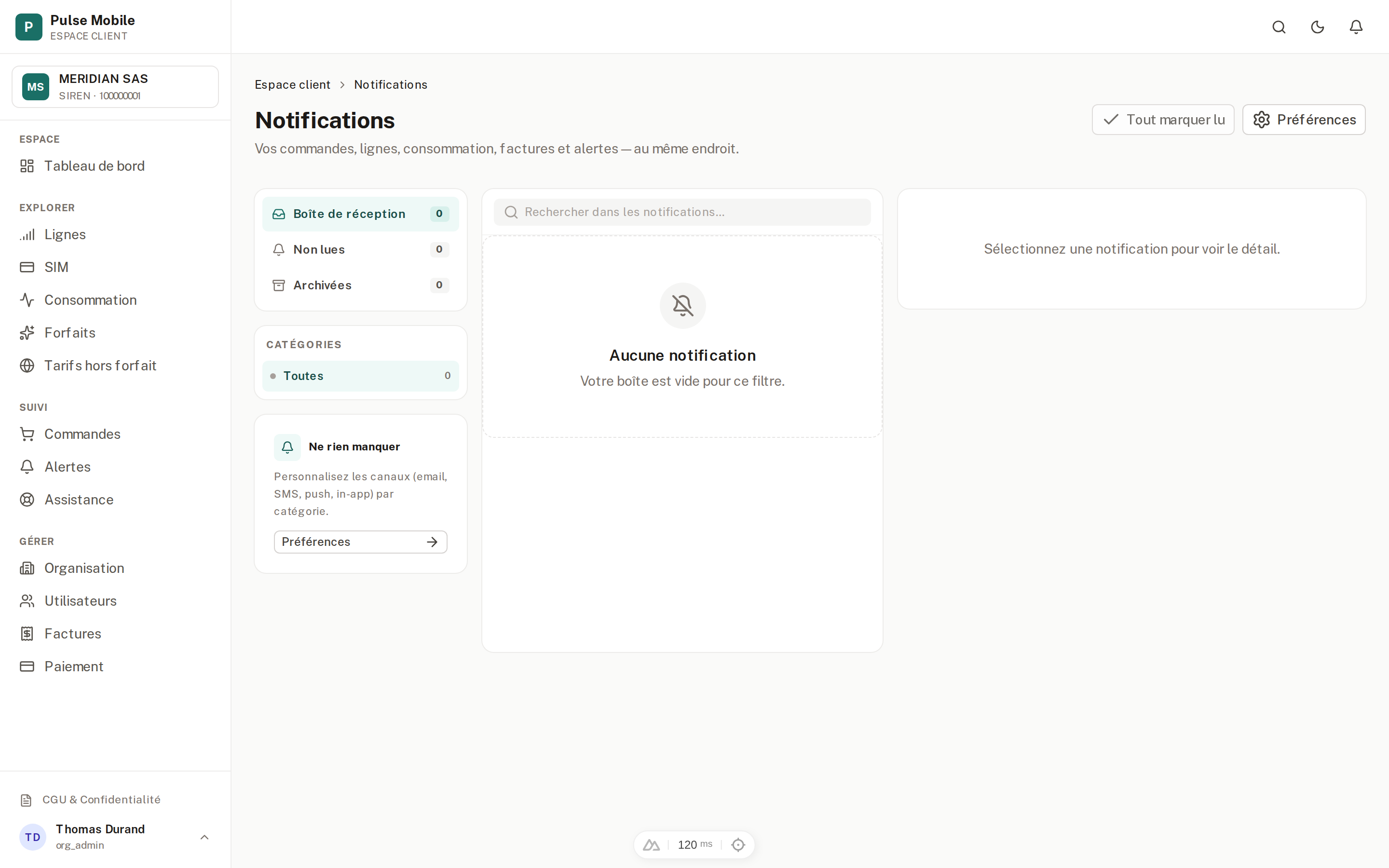Screen dimensions: 1389x868
Task: Go to Tableau de bord
Action: coord(115,166)
